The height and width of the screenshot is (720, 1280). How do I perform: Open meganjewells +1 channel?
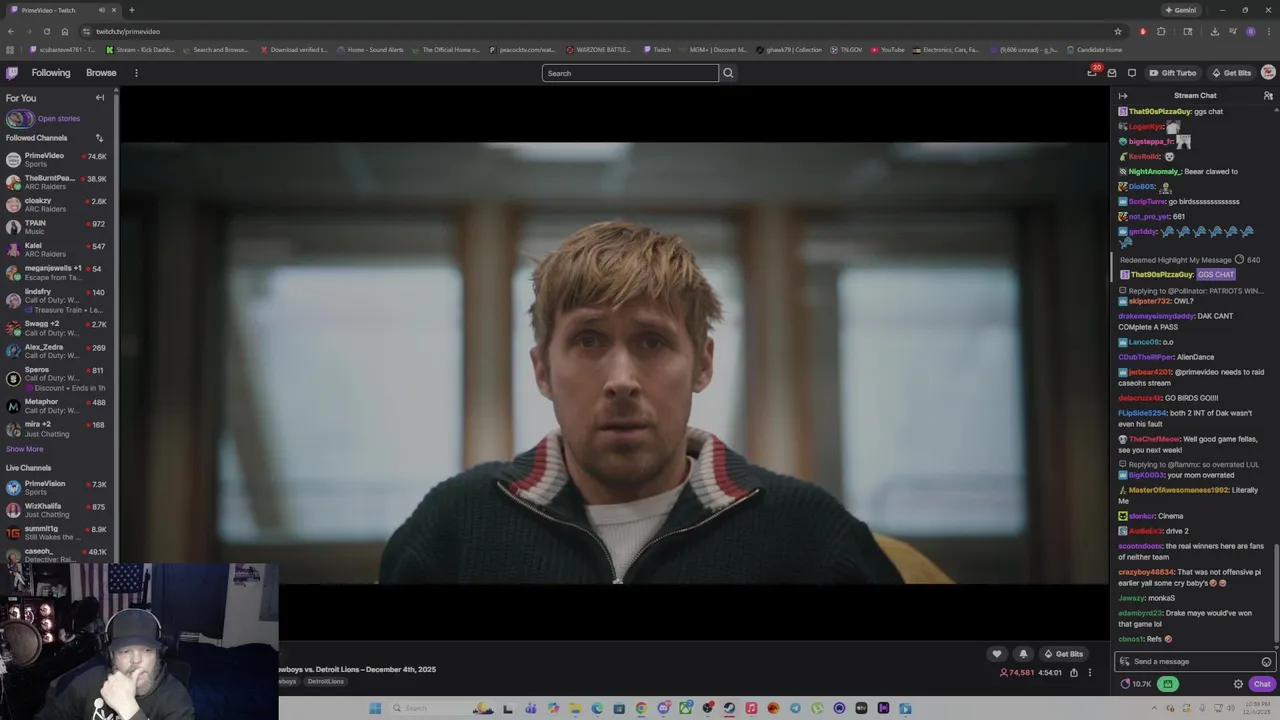click(x=56, y=272)
